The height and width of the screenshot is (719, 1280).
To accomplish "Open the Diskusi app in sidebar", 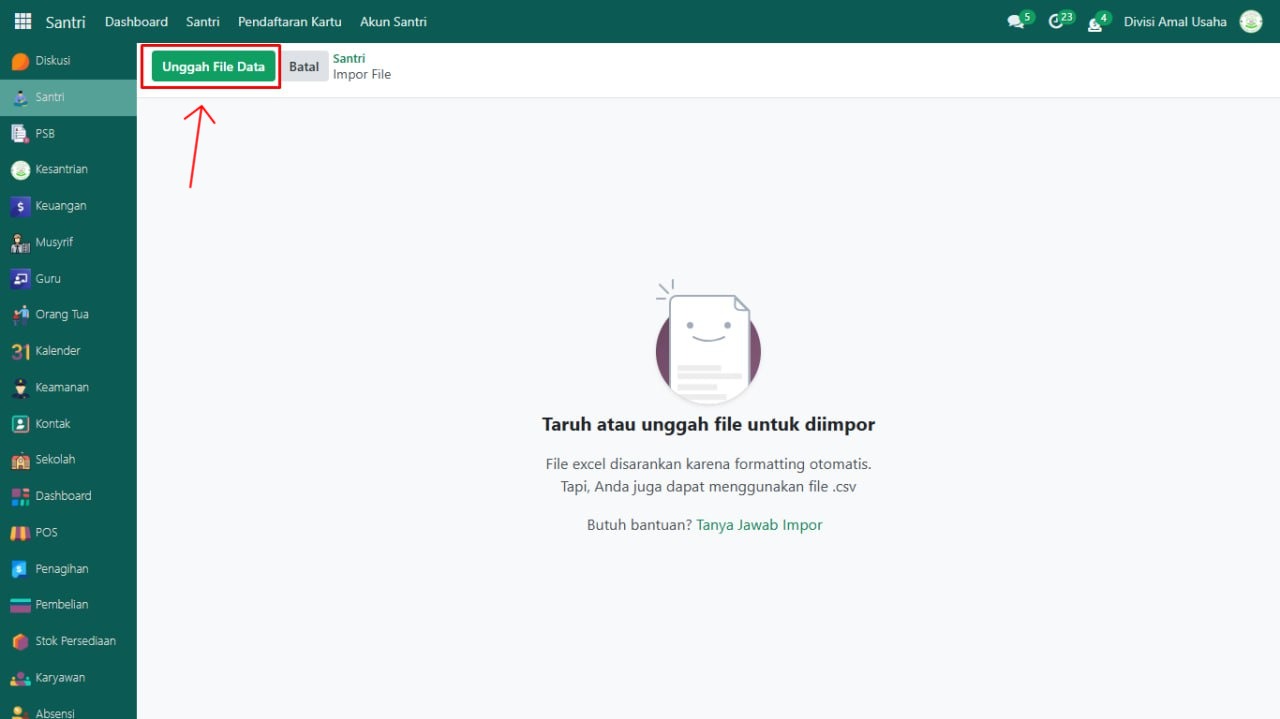I will click(x=20, y=61).
